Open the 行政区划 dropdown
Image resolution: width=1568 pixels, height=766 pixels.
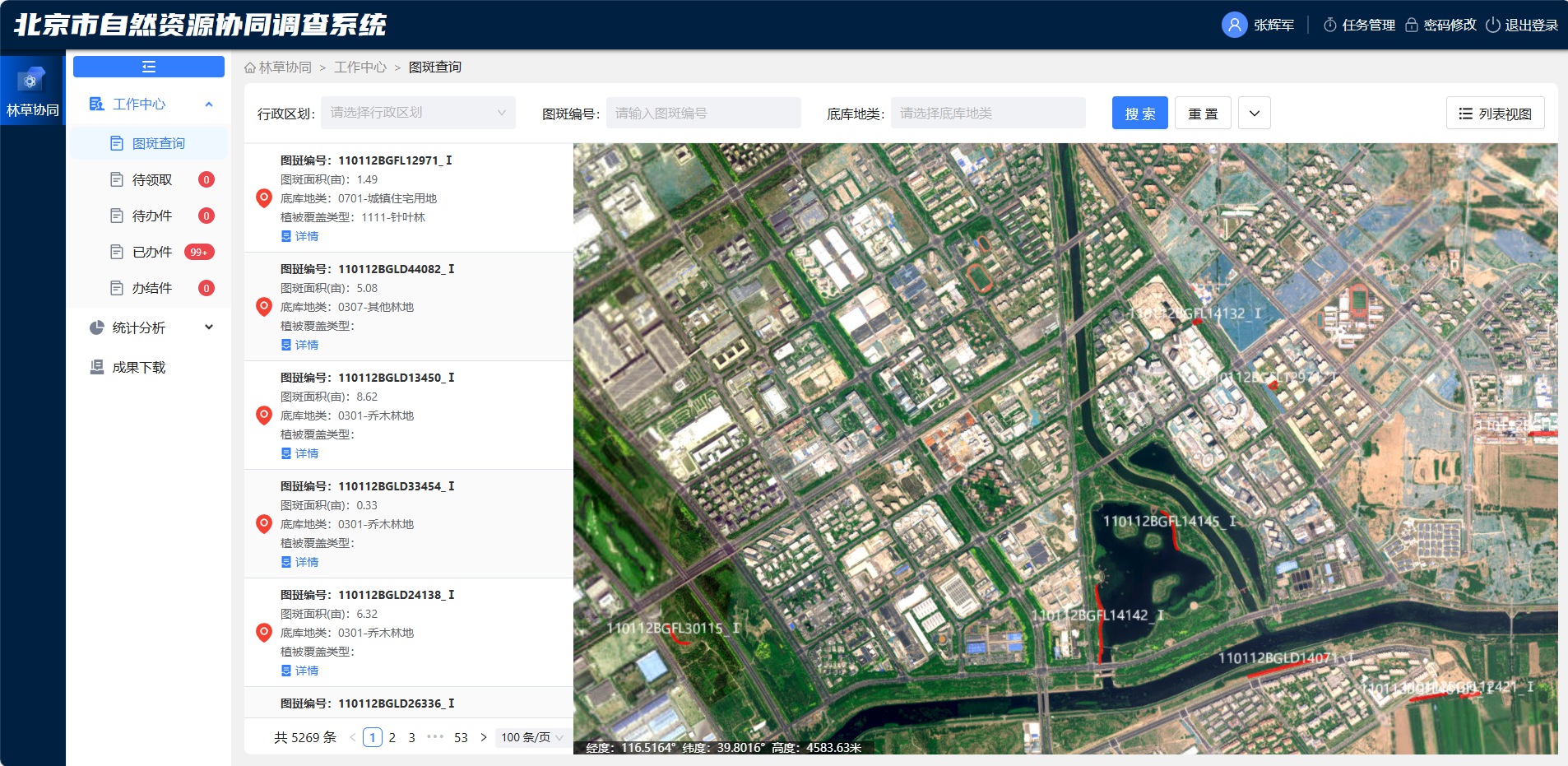tap(419, 113)
